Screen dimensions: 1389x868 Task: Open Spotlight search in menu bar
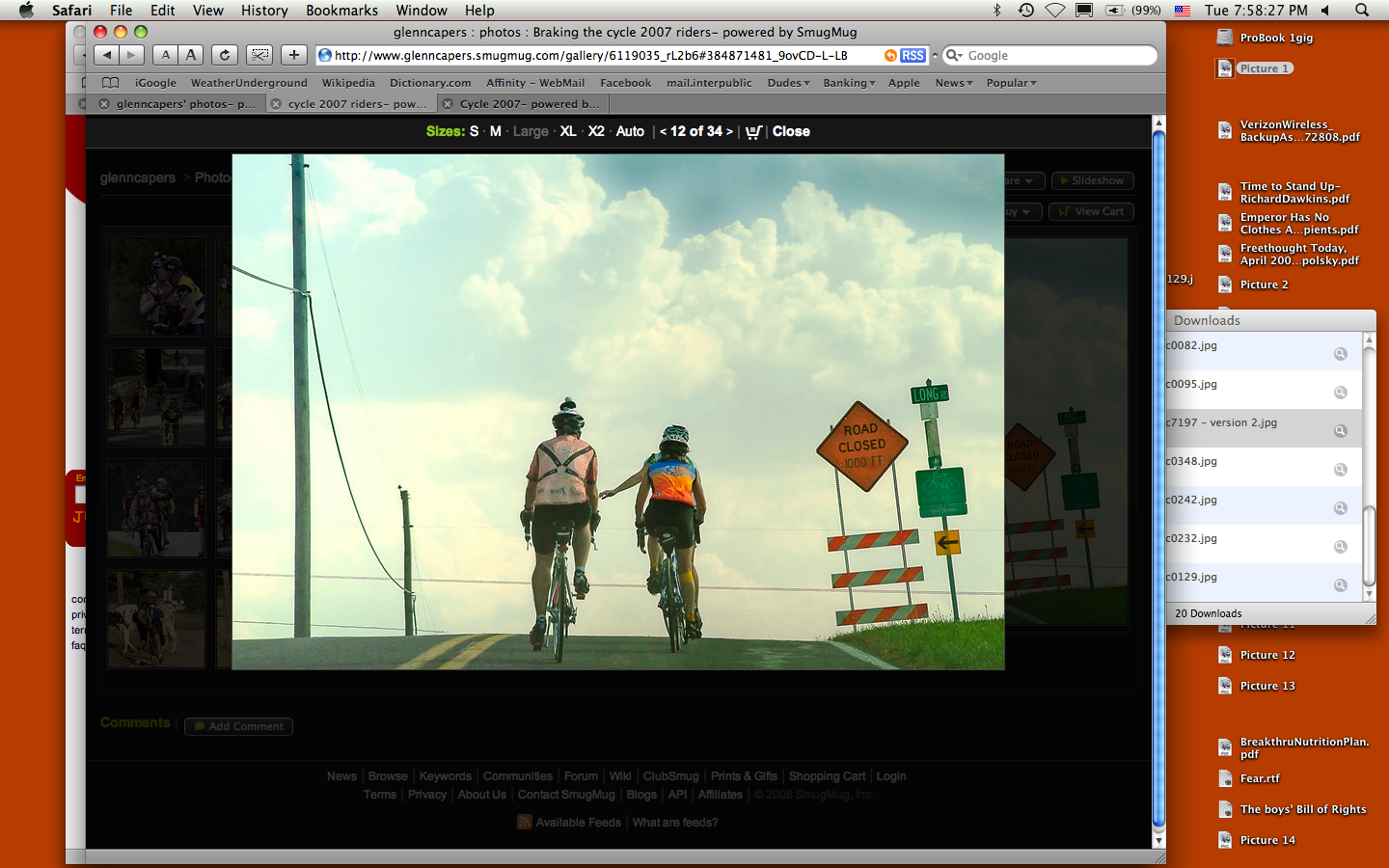click(x=1362, y=10)
